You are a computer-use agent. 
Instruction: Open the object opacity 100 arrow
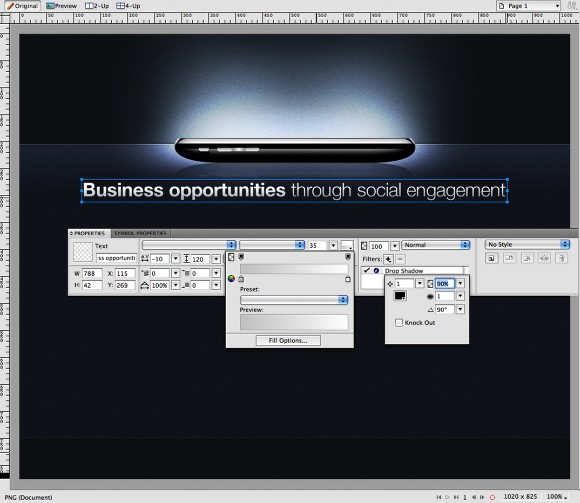395,246
